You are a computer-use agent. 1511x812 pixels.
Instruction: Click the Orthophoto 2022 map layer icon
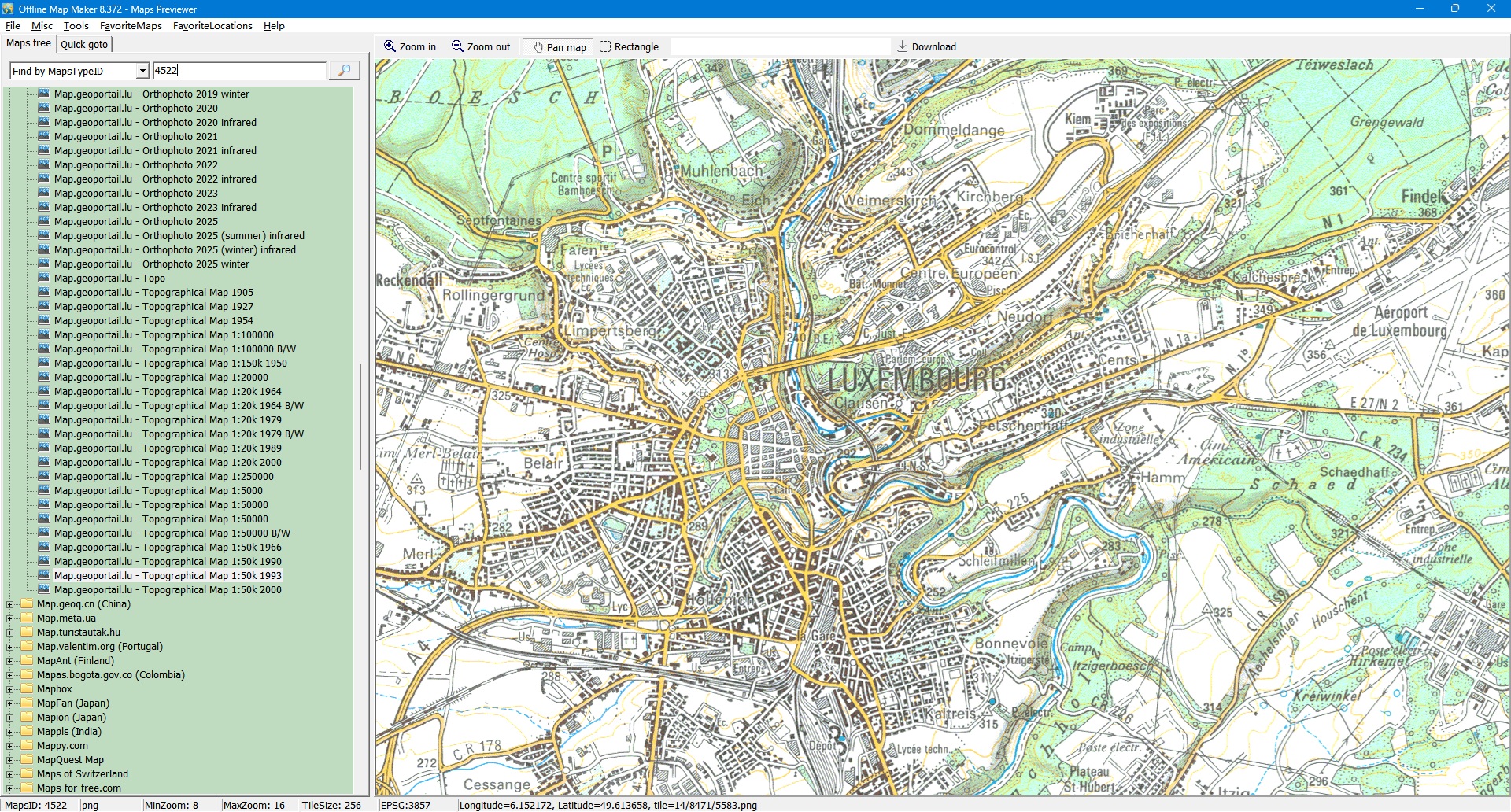click(x=44, y=165)
